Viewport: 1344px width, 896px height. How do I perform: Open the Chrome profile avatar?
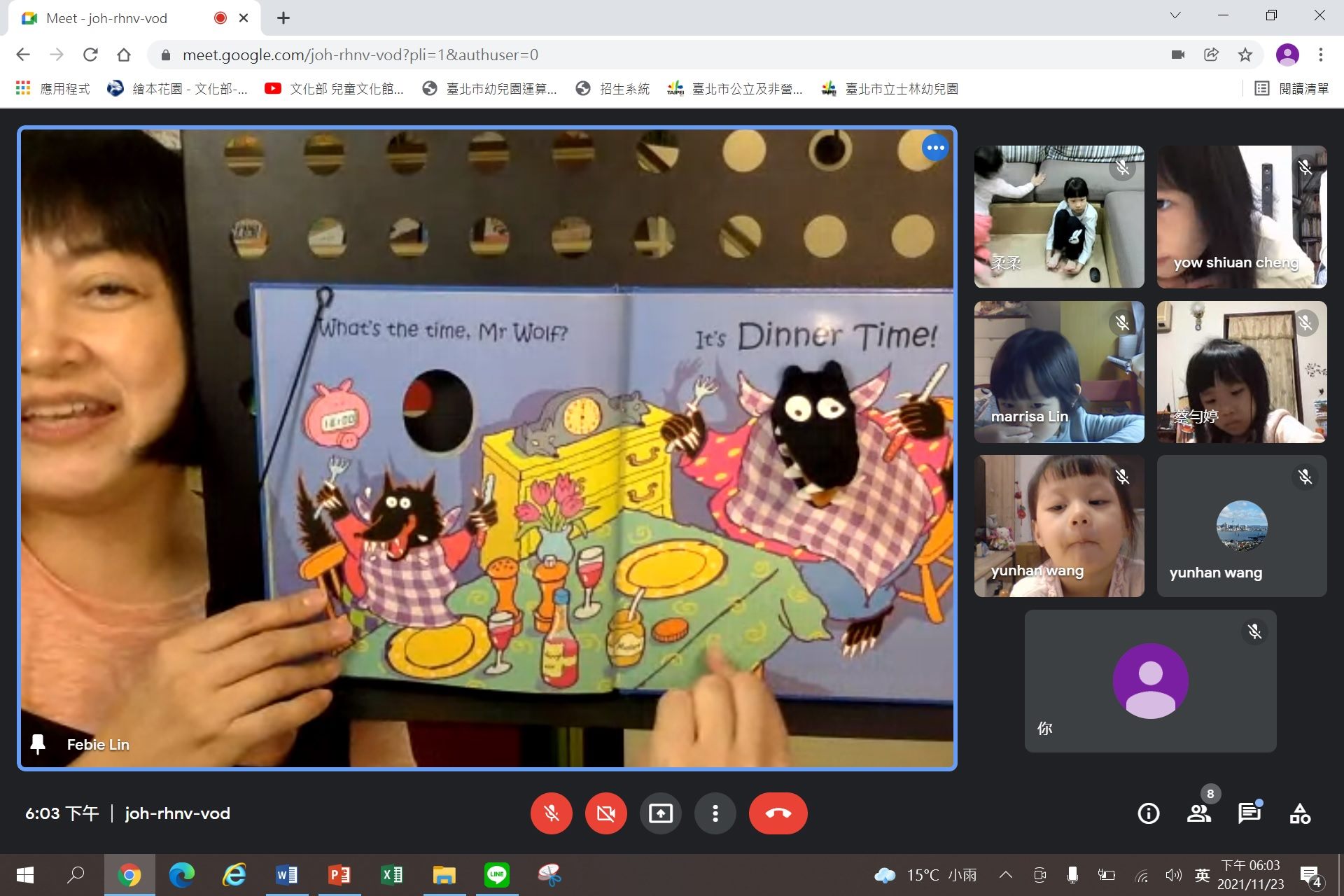pyautogui.click(x=1287, y=55)
